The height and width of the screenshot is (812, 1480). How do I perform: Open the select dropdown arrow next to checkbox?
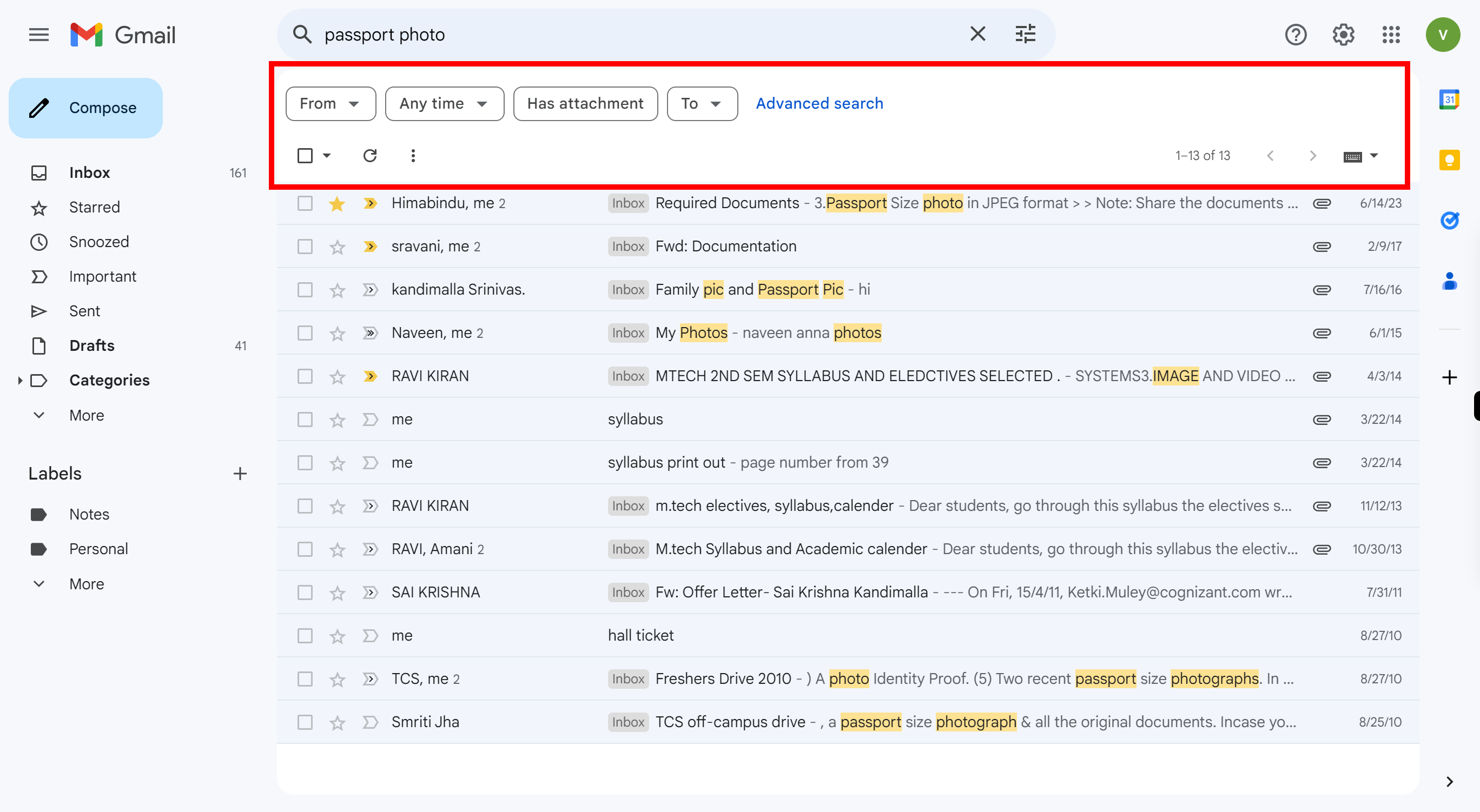[327, 156]
